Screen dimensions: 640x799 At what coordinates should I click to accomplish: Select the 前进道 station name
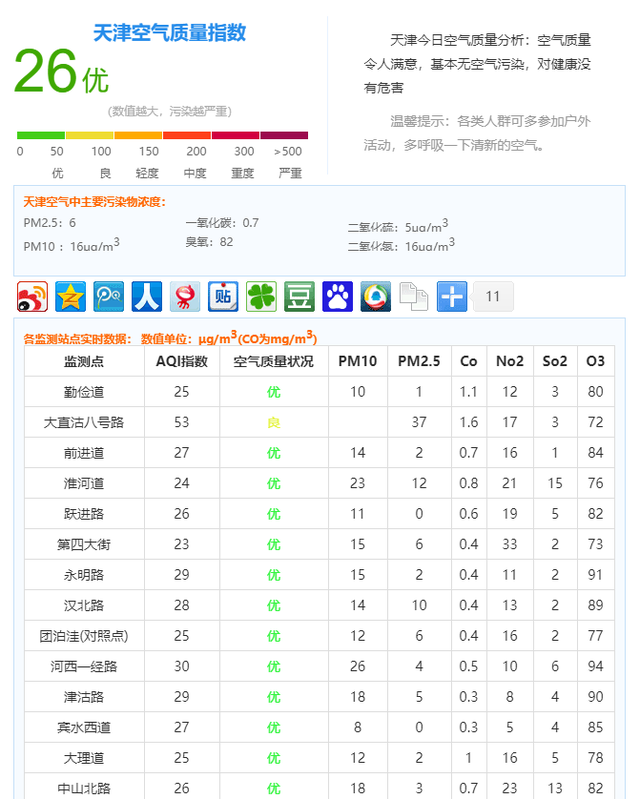(x=84, y=453)
